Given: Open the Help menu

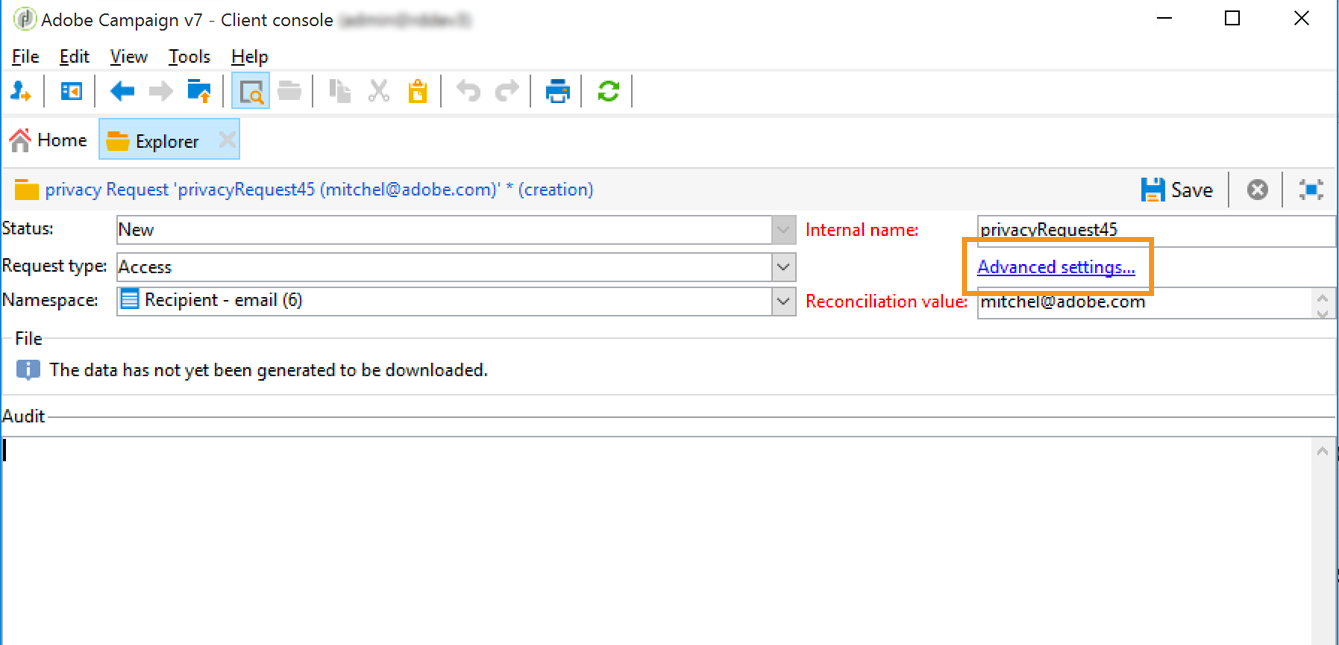Looking at the screenshot, I should tap(249, 57).
